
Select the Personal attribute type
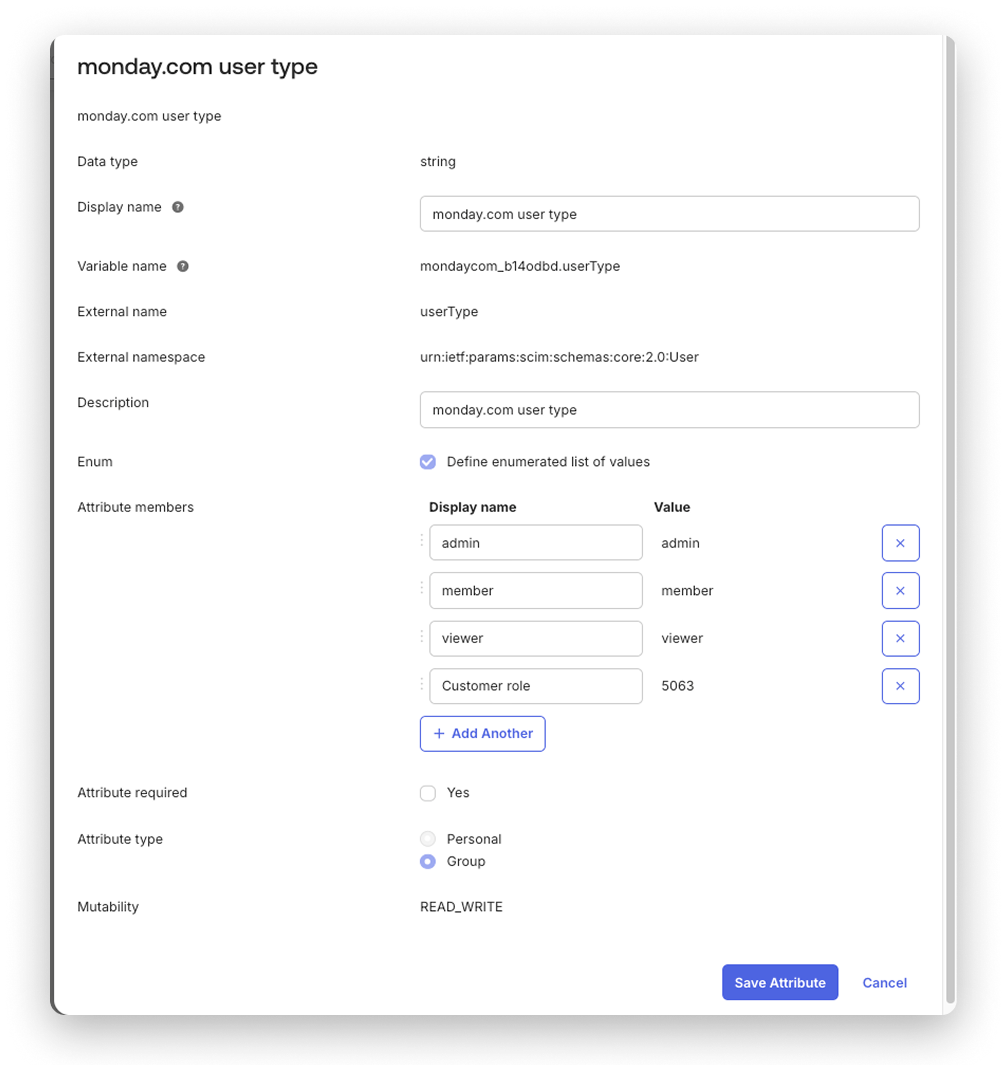(428, 839)
